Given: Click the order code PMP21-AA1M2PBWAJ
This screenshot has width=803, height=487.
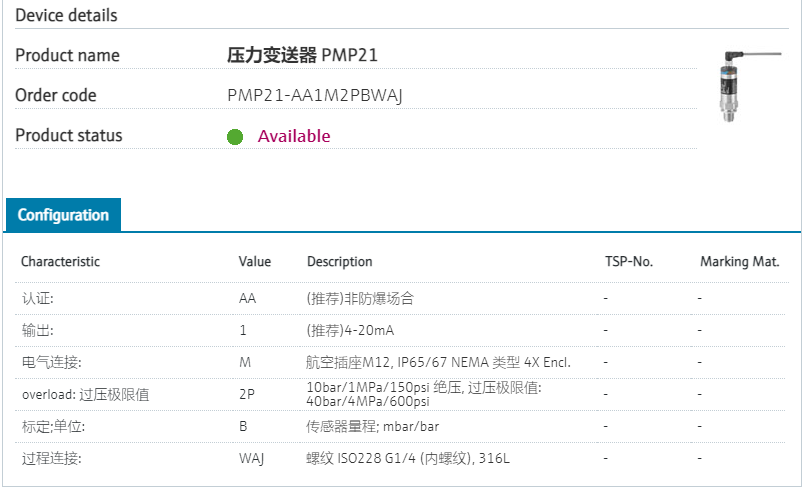Looking at the screenshot, I should tap(315, 96).
